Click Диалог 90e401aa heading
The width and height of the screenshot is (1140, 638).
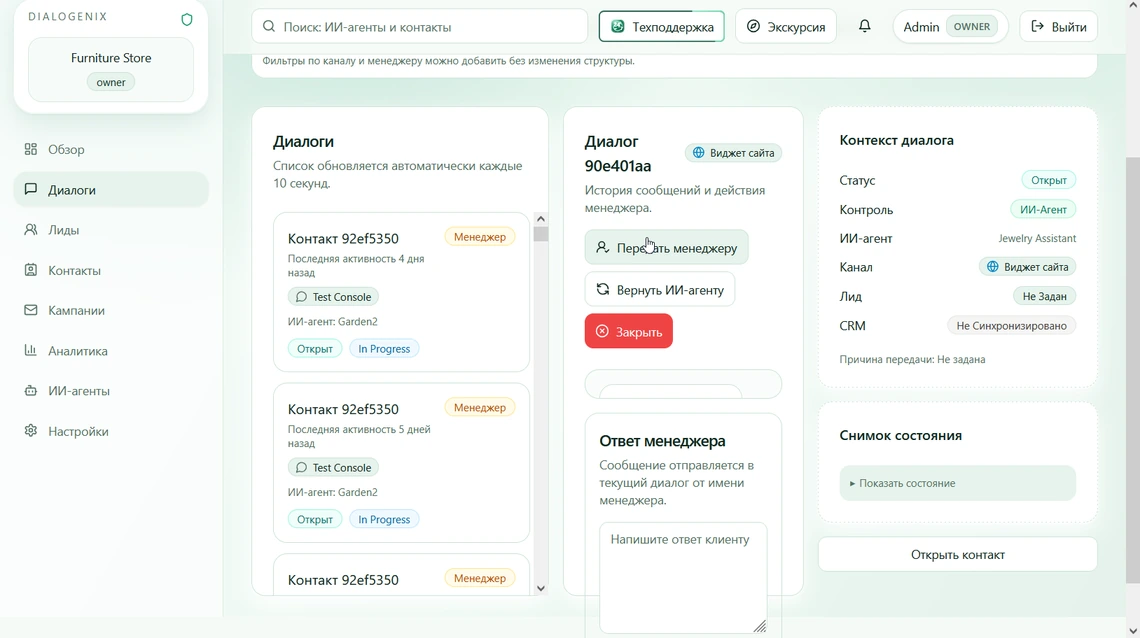click(x=618, y=153)
